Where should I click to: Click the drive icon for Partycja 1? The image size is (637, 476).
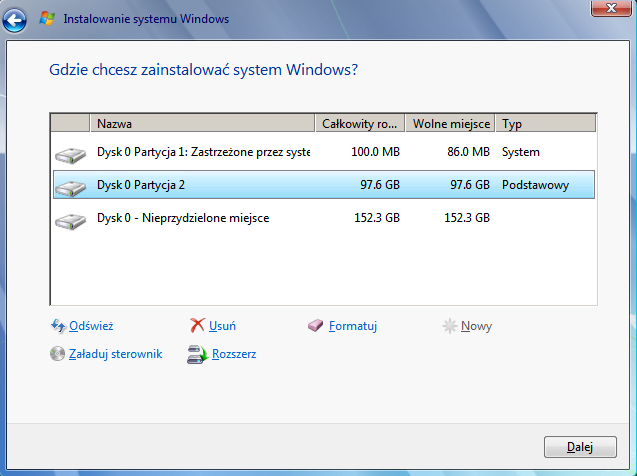tap(71, 155)
